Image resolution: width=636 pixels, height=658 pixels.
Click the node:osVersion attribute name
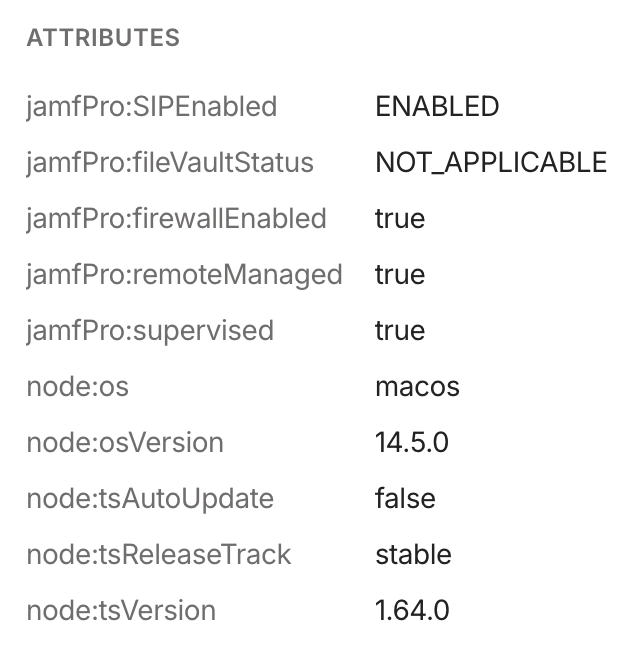[x=125, y=442]
